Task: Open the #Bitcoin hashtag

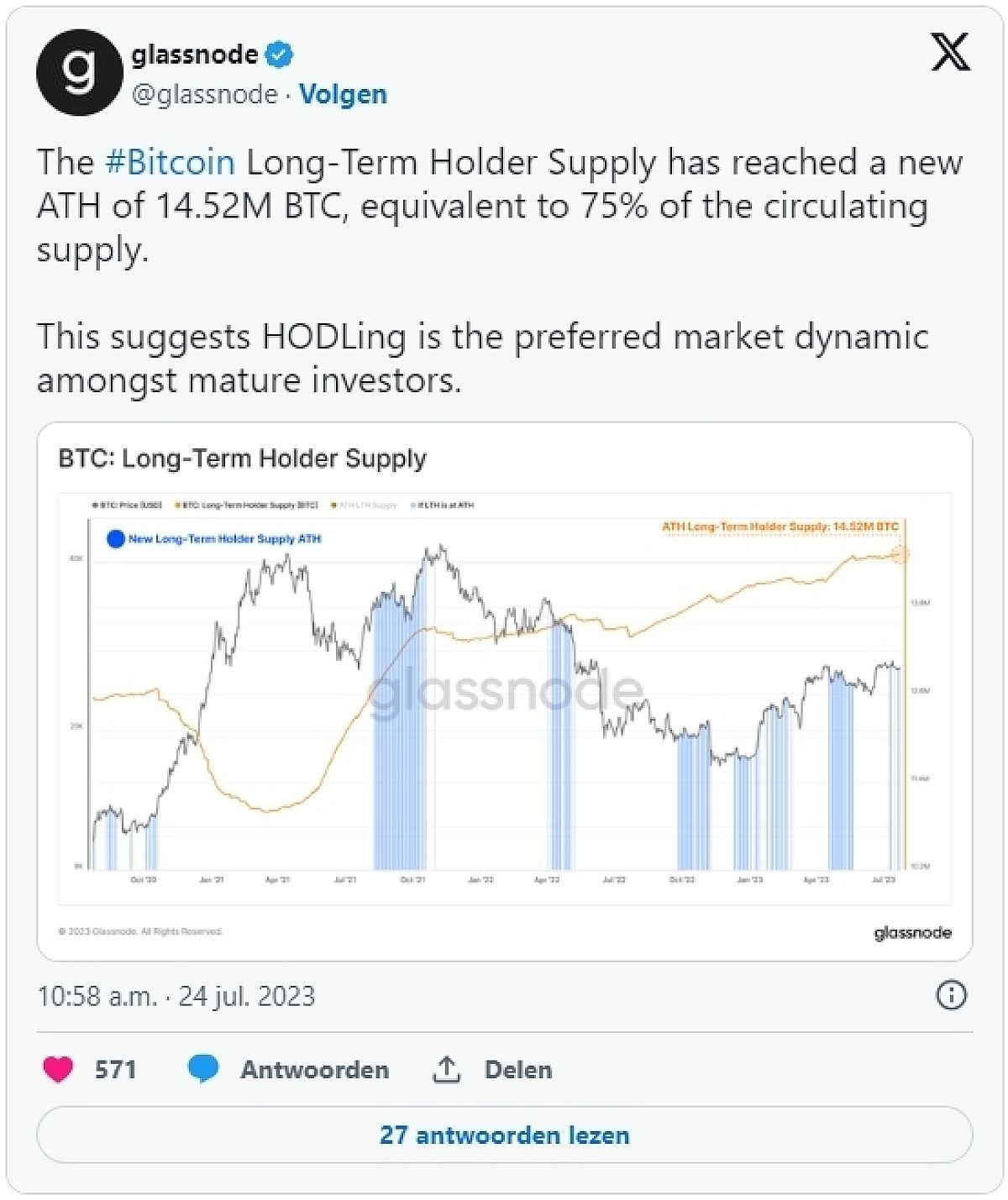Action: (x=170, y=162)
